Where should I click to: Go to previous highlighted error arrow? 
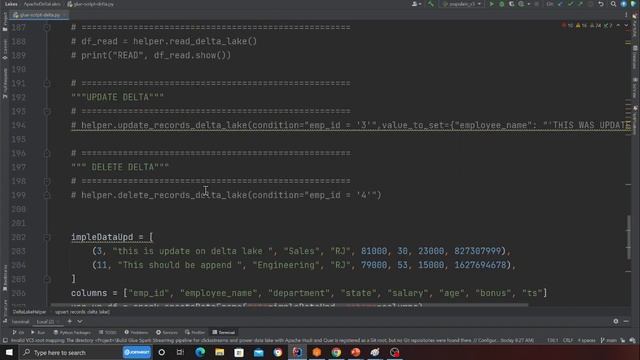(x=618, y=25)
